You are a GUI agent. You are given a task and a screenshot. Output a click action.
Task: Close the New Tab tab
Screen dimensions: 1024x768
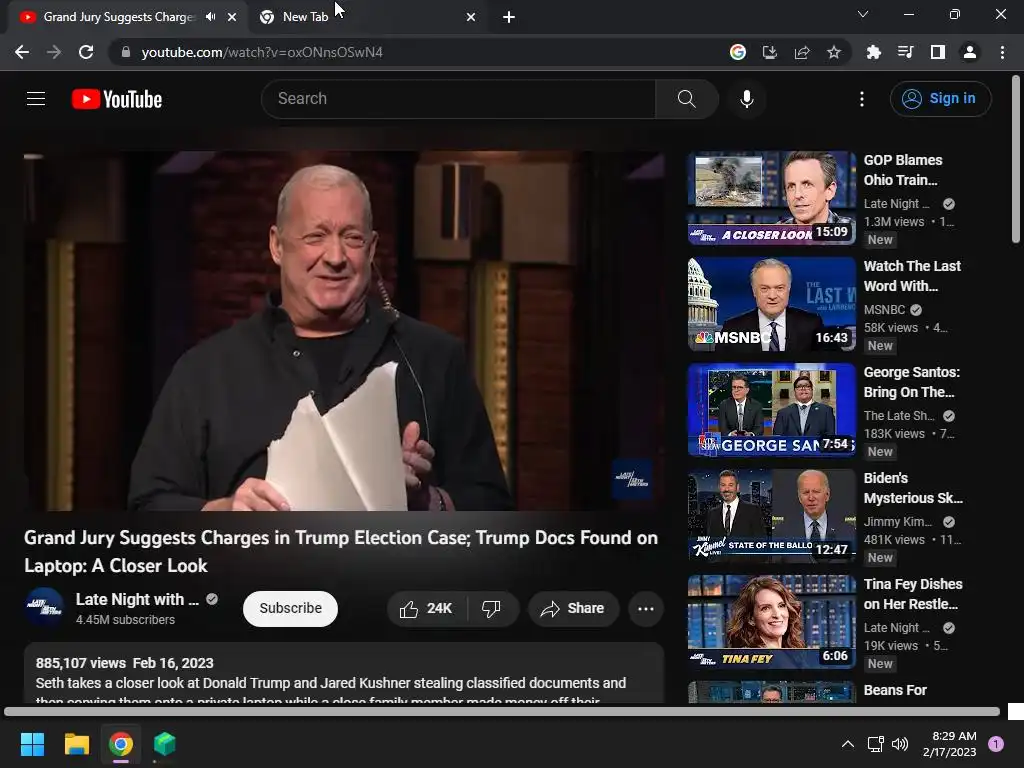[471, 17]
